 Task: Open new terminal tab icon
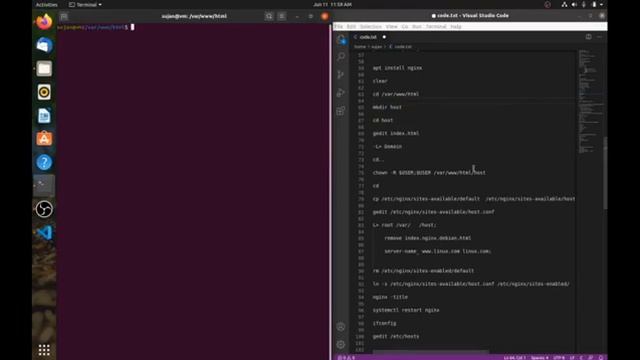(x=64, y=16)
